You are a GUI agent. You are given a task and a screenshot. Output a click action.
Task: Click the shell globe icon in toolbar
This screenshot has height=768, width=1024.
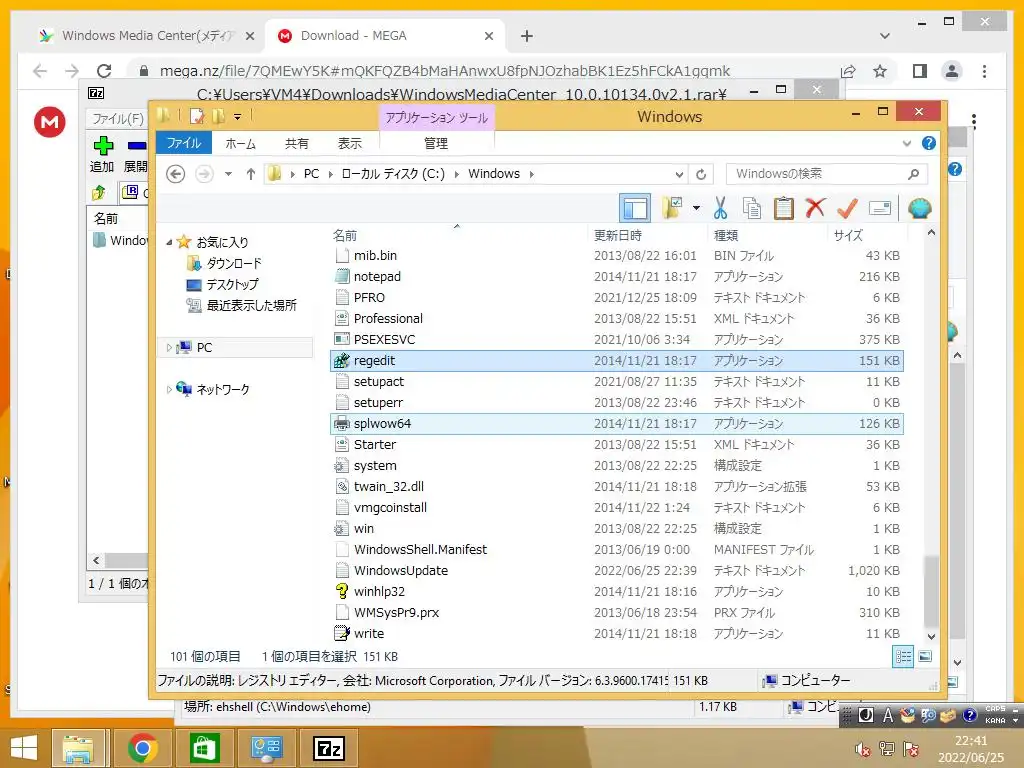coord(920,208)
